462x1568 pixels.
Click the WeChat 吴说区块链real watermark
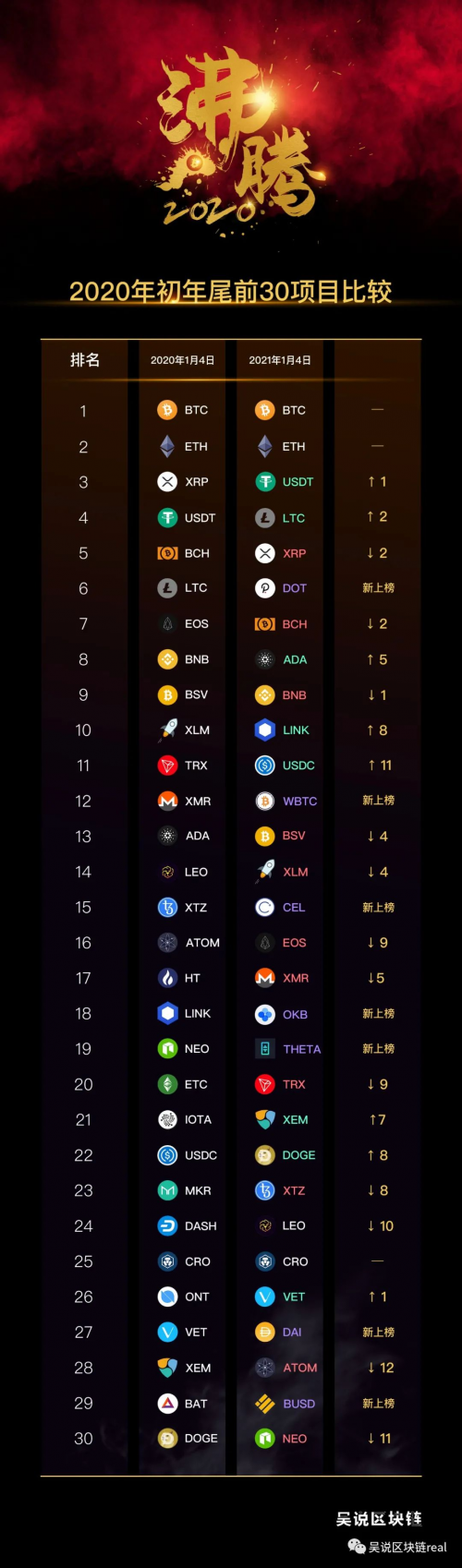(x=397, y=1547)
